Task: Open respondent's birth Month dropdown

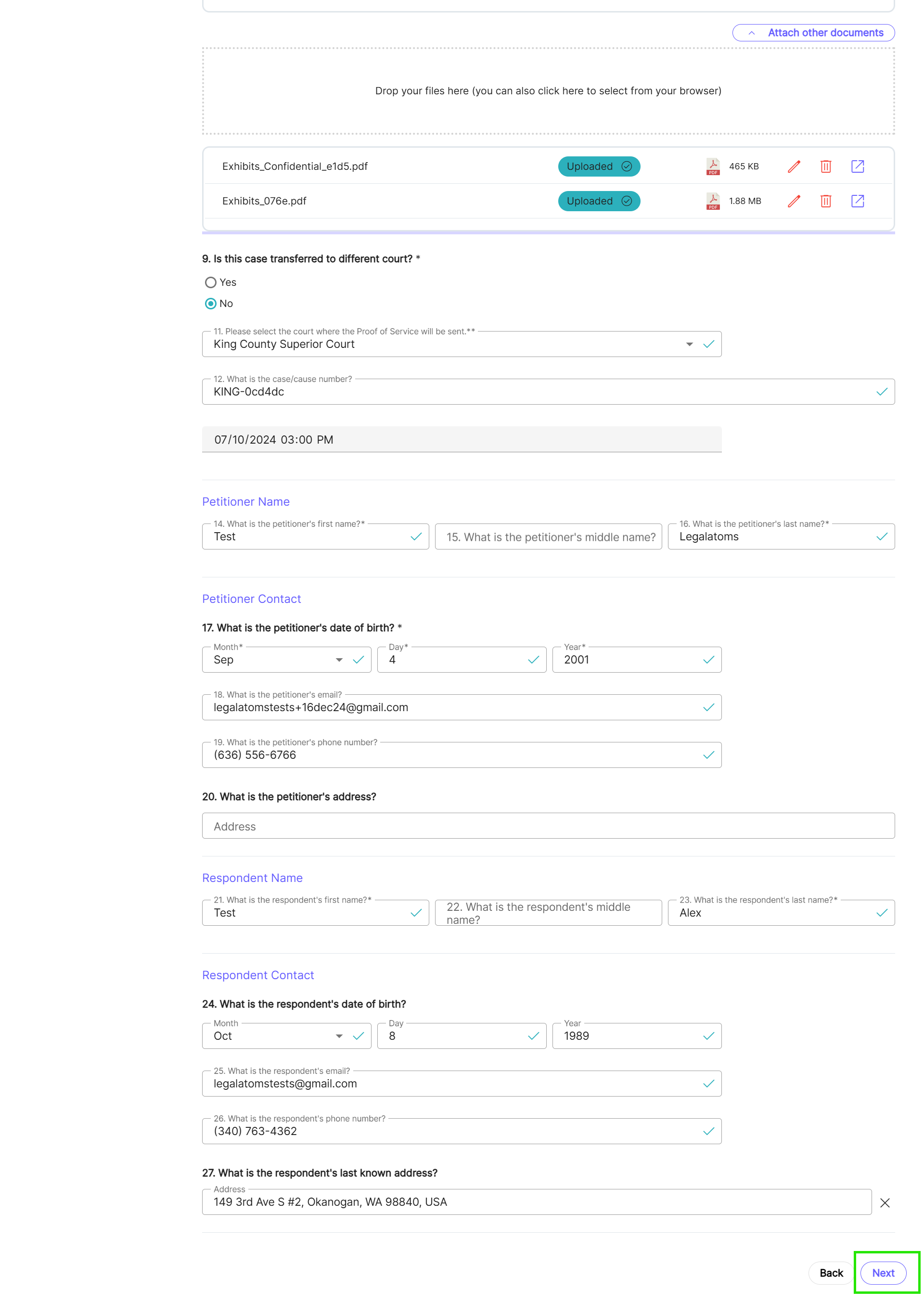Action: [338, 1036]
